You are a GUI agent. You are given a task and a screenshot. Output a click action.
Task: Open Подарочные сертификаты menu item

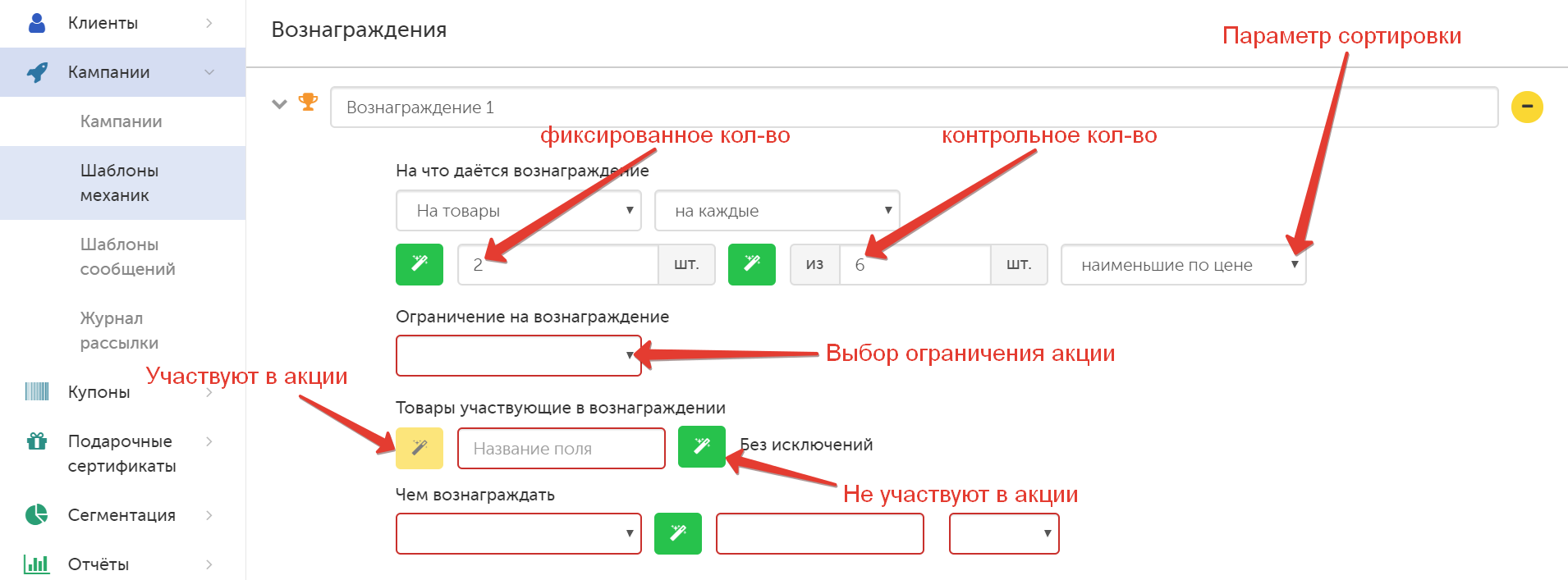123,454
